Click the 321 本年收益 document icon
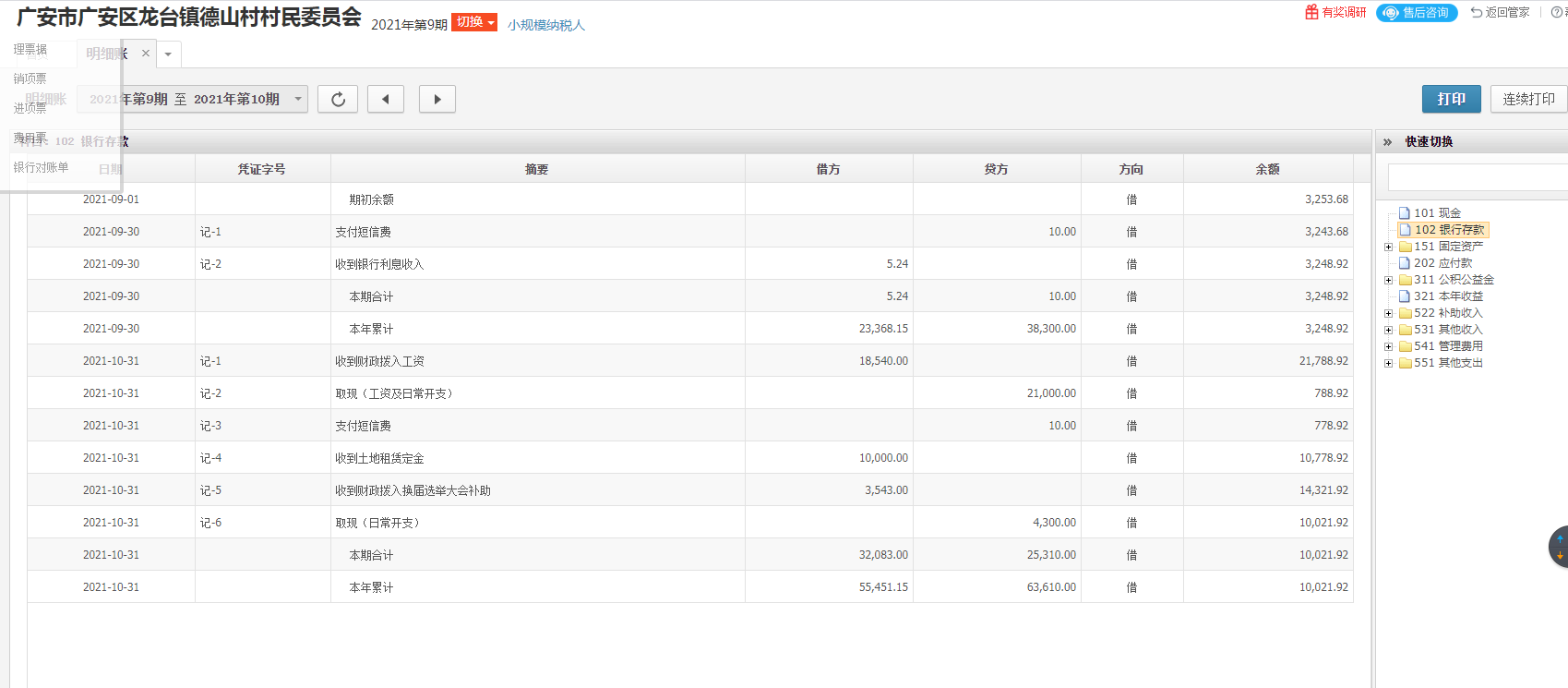The width and height of the screenshot is (1568, 688). coord(1405,296)
